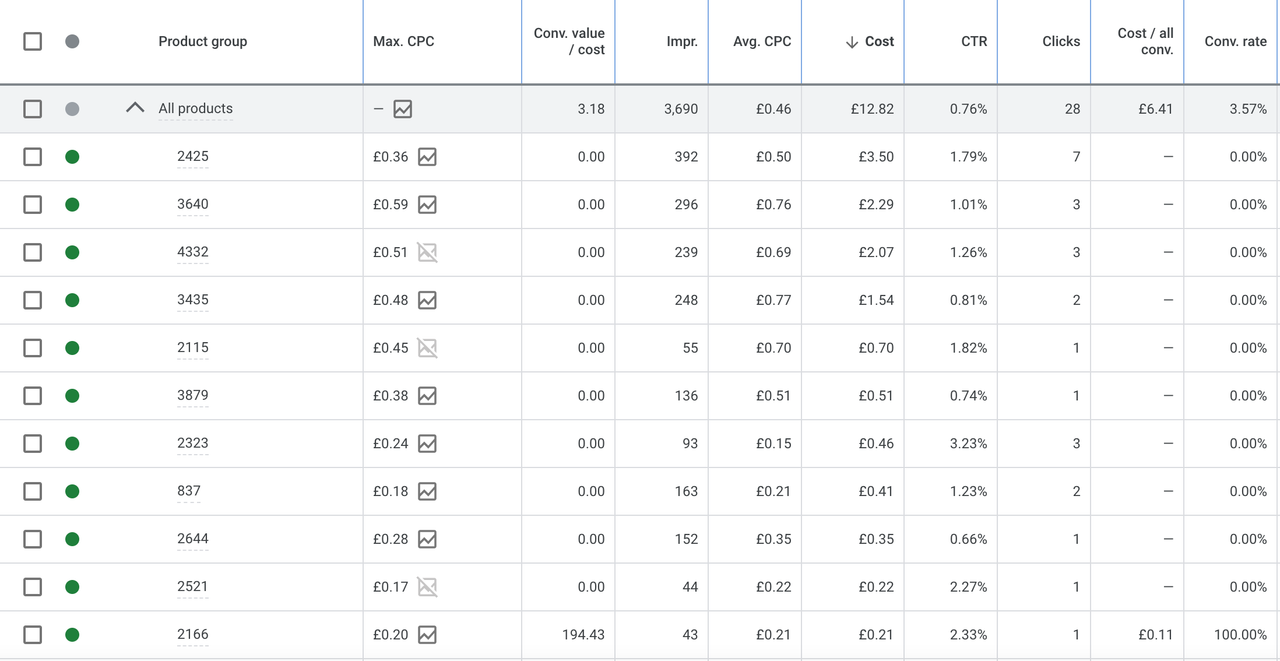This screenshot has height=661, width=1280.
Task: Sort by the CTR column header
Action: [974, 42]
